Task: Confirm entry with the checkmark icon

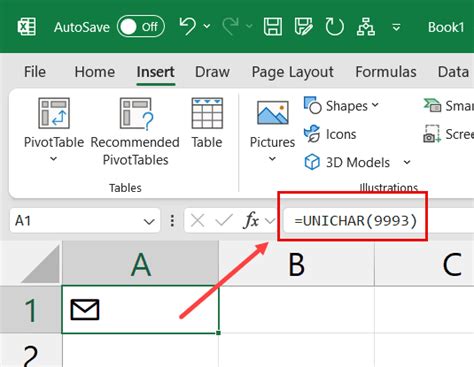Action: (224, 220)
